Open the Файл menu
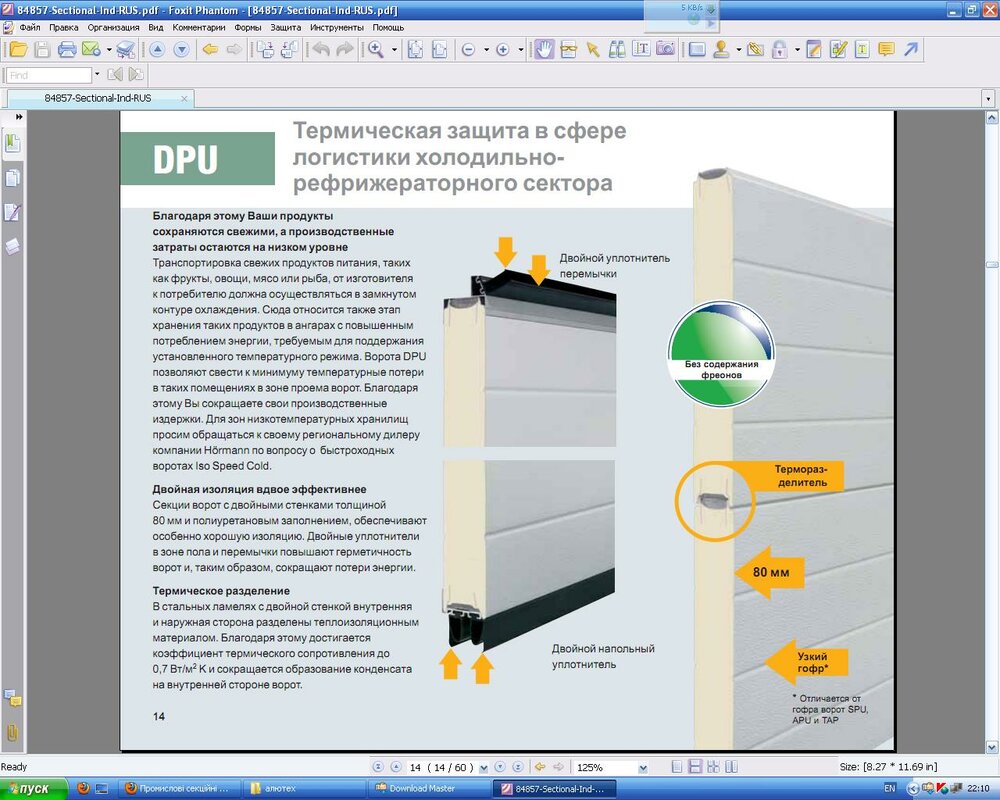This screenshot has height=800, width=1000. [x=30, y=27]
